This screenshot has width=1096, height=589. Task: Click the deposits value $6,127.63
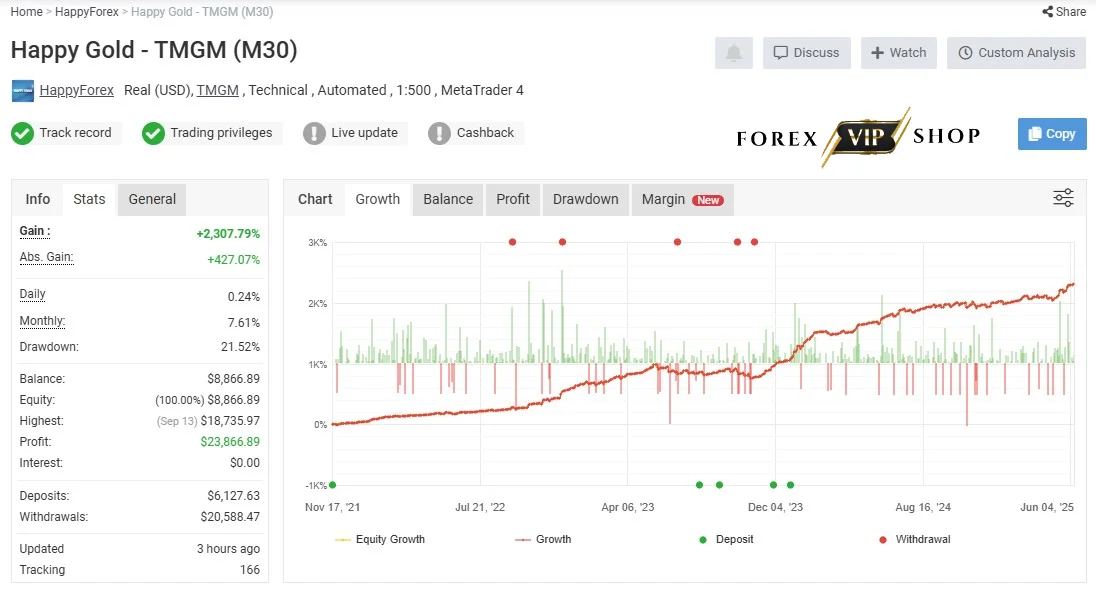click(x=233, y=496)
